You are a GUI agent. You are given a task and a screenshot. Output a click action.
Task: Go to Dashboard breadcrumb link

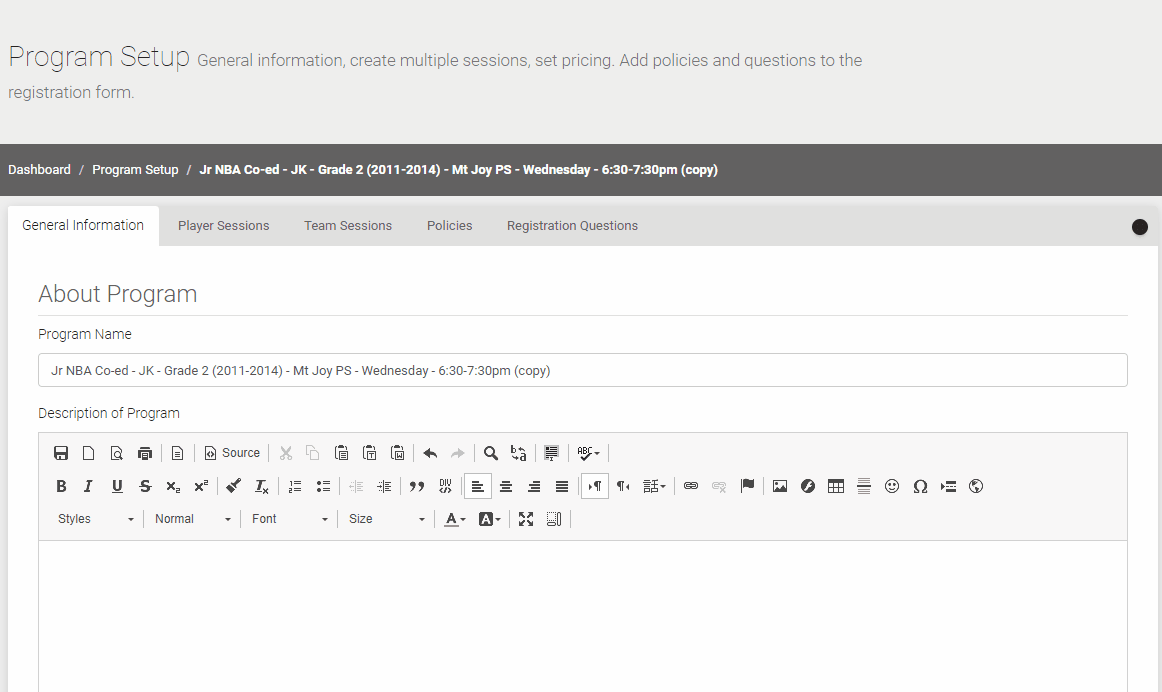pyautogui.click(x=39, y=170)
